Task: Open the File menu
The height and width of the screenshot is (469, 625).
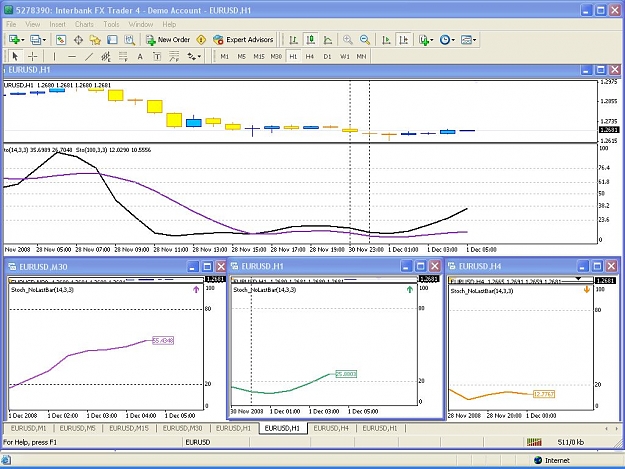Action: tap(11, 24)
